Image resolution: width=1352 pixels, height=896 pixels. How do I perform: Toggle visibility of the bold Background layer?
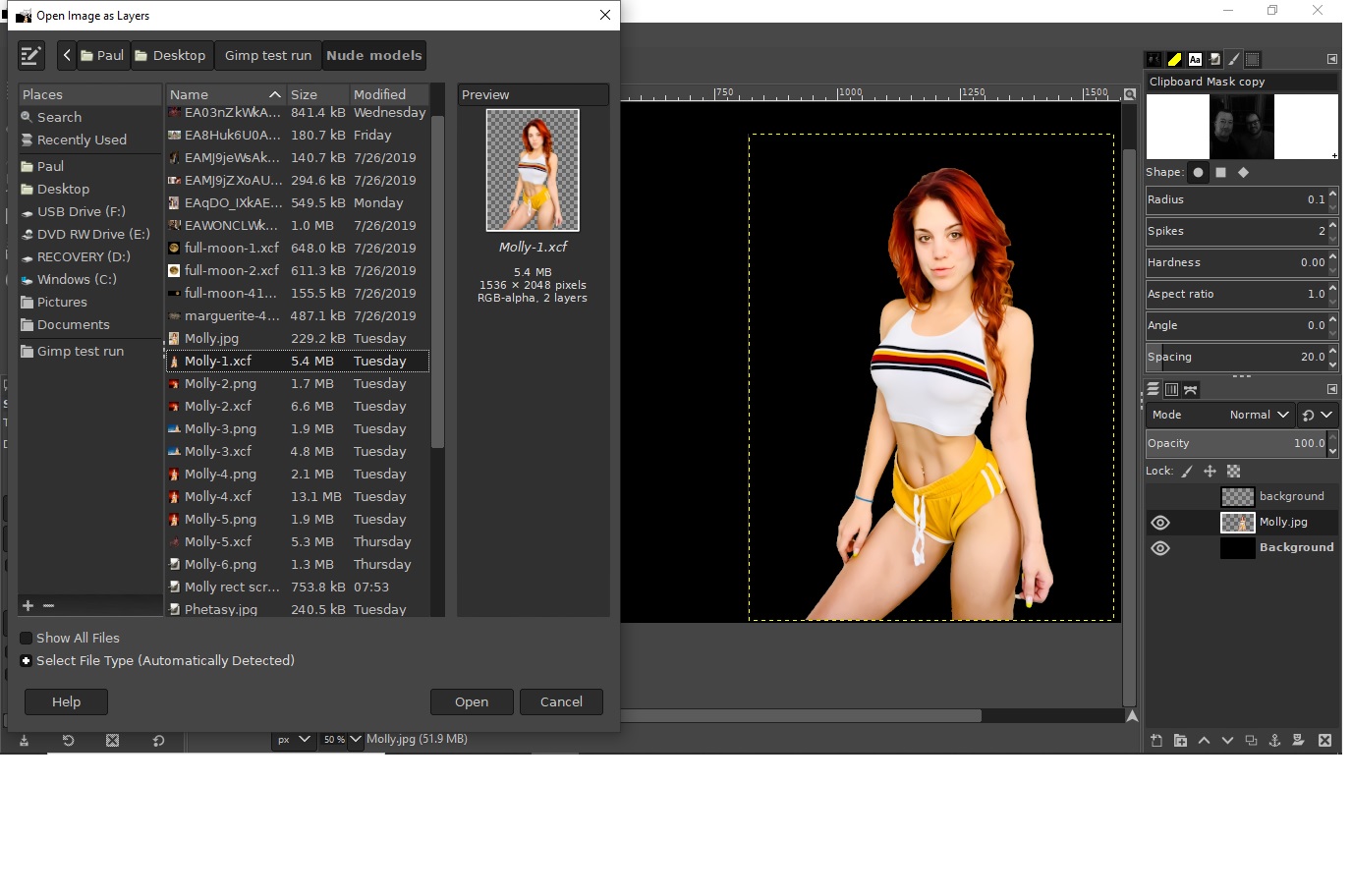tap(1160, 548)
